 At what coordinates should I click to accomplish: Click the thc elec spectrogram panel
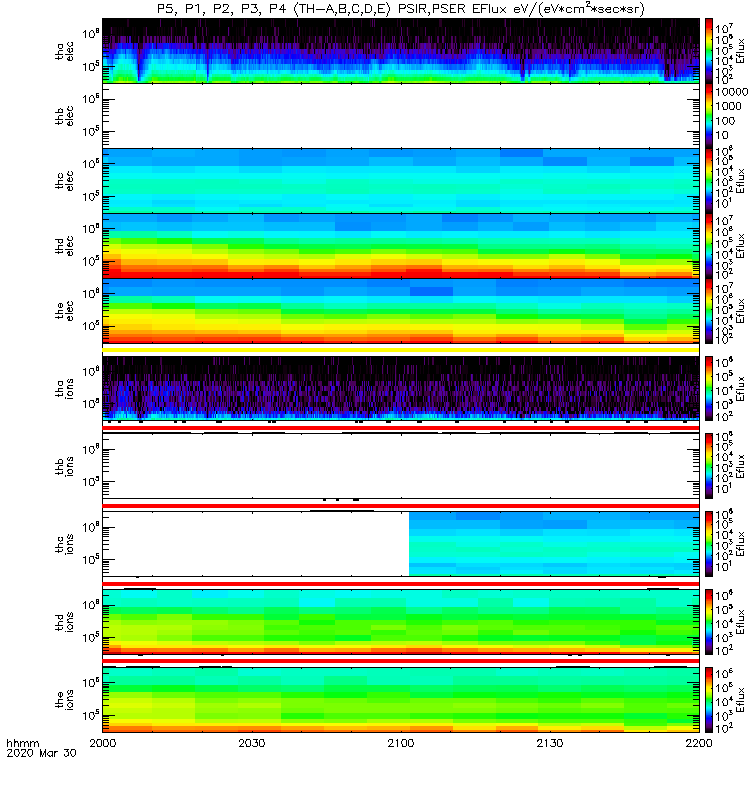coord(401,181)
